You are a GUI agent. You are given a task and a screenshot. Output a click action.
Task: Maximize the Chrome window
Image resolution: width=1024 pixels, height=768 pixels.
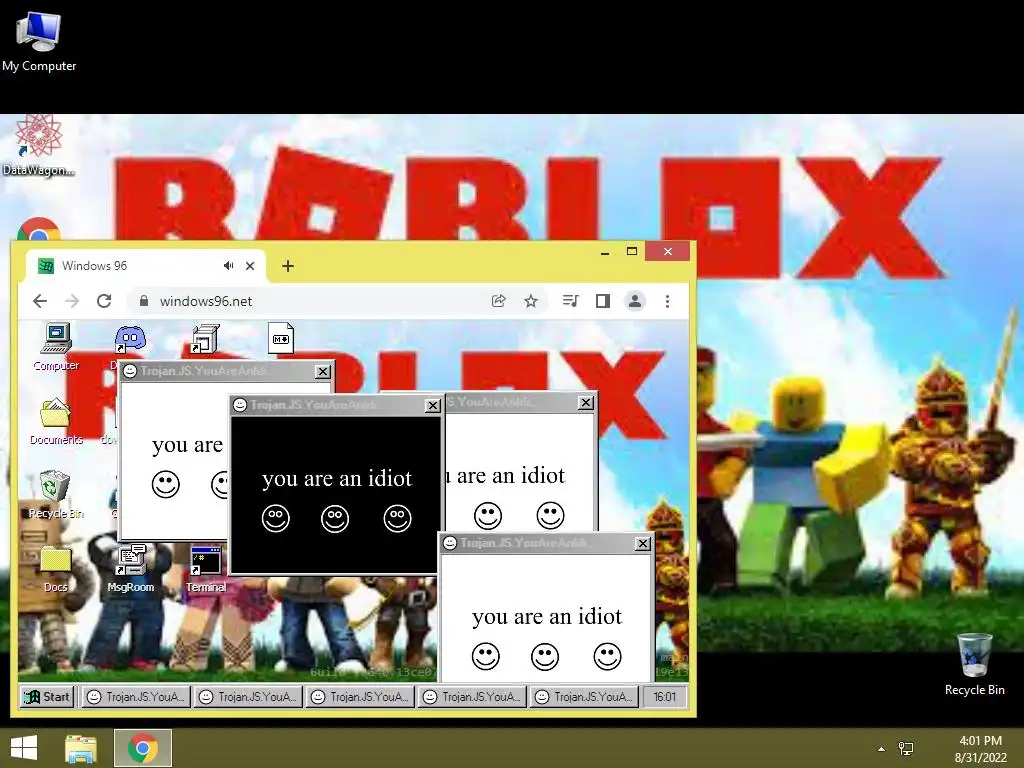[632, 251]
